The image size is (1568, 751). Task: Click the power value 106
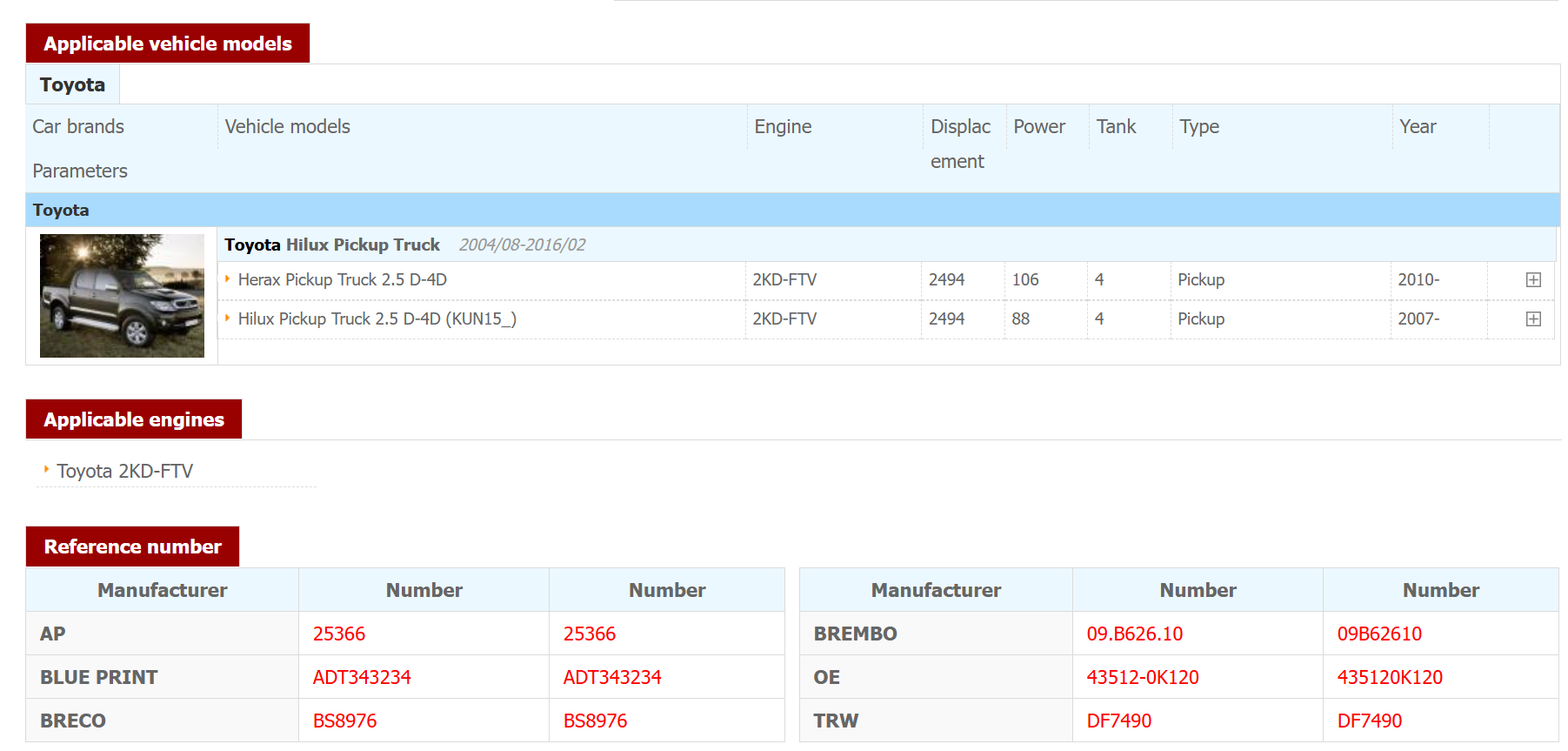tap(1025, 280)
